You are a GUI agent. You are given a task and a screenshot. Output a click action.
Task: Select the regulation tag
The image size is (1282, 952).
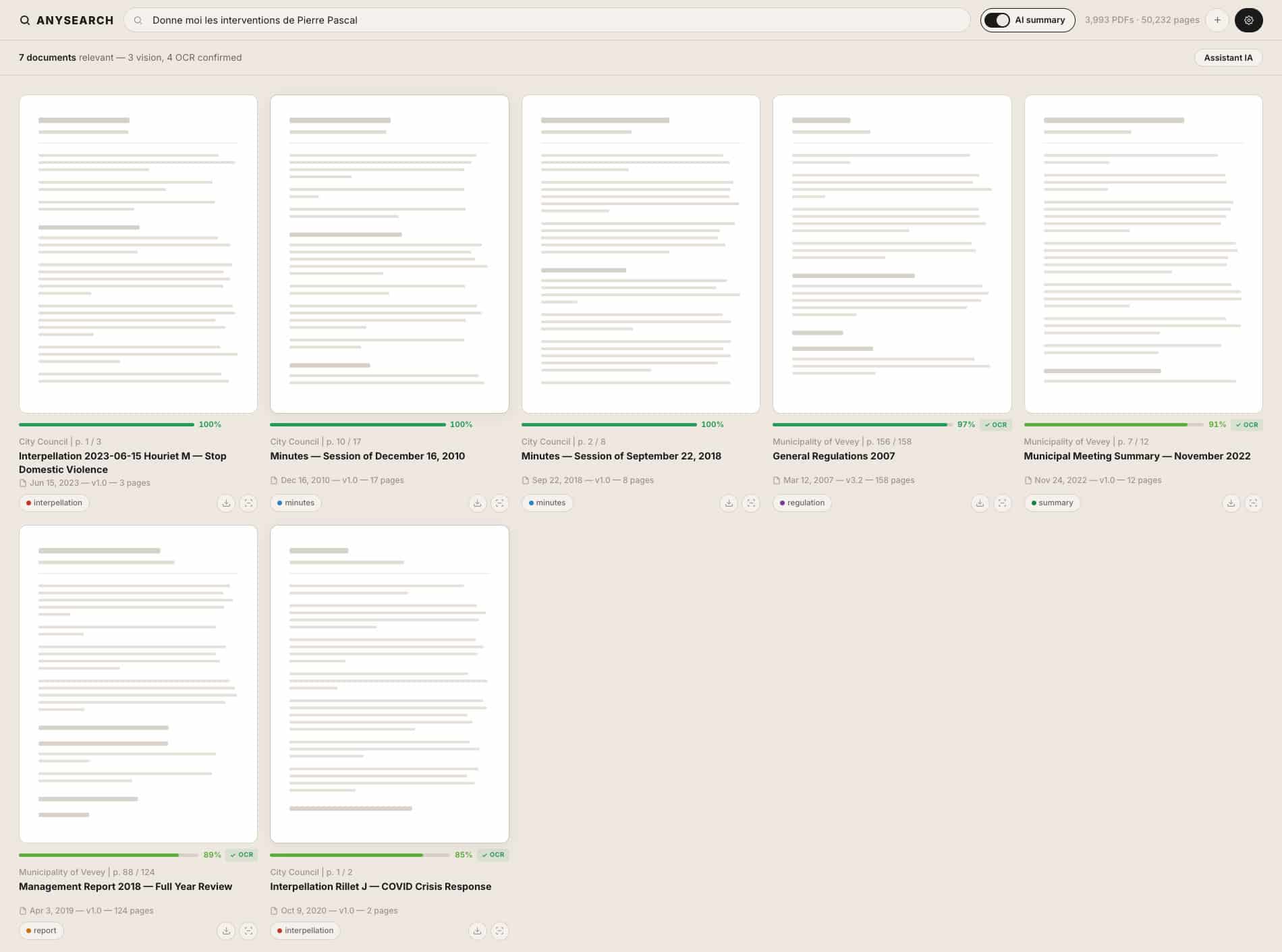point(802,503)
